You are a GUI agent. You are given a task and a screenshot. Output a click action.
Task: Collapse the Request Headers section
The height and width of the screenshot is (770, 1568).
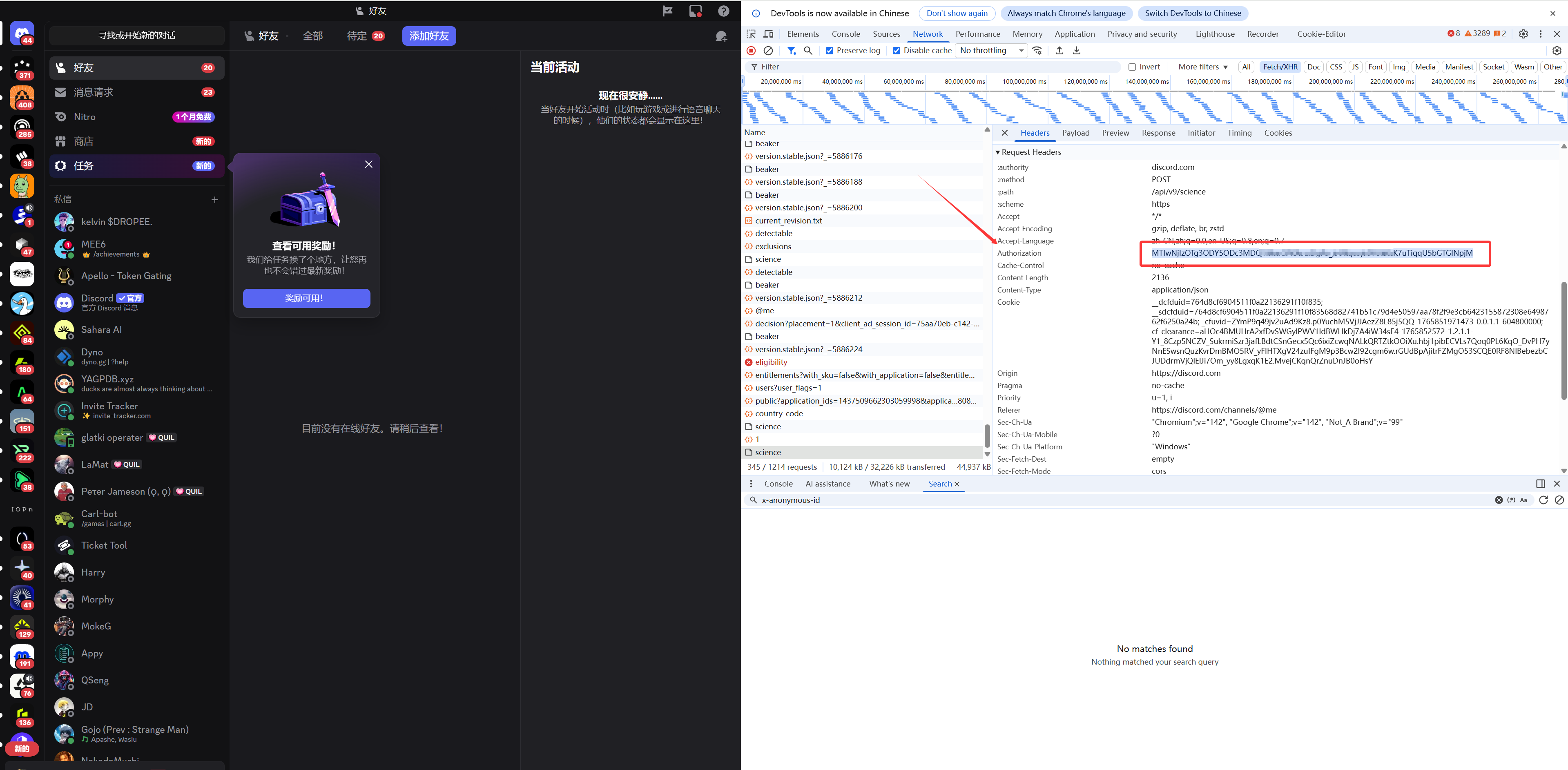998,152
